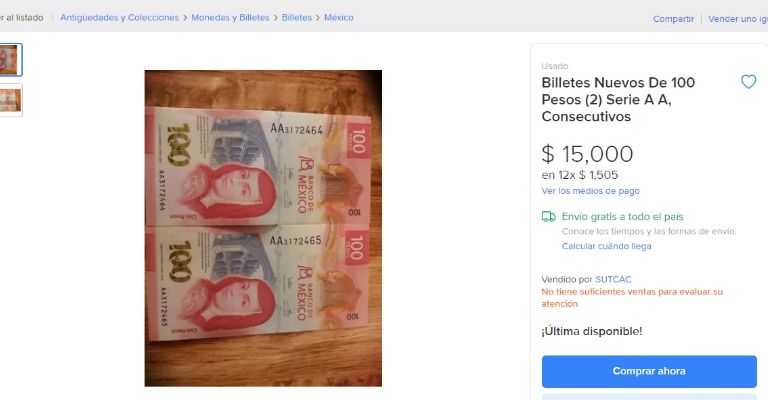768x400 pixels.
Task: Select the second banknote thumbnail
Action: 10,100
